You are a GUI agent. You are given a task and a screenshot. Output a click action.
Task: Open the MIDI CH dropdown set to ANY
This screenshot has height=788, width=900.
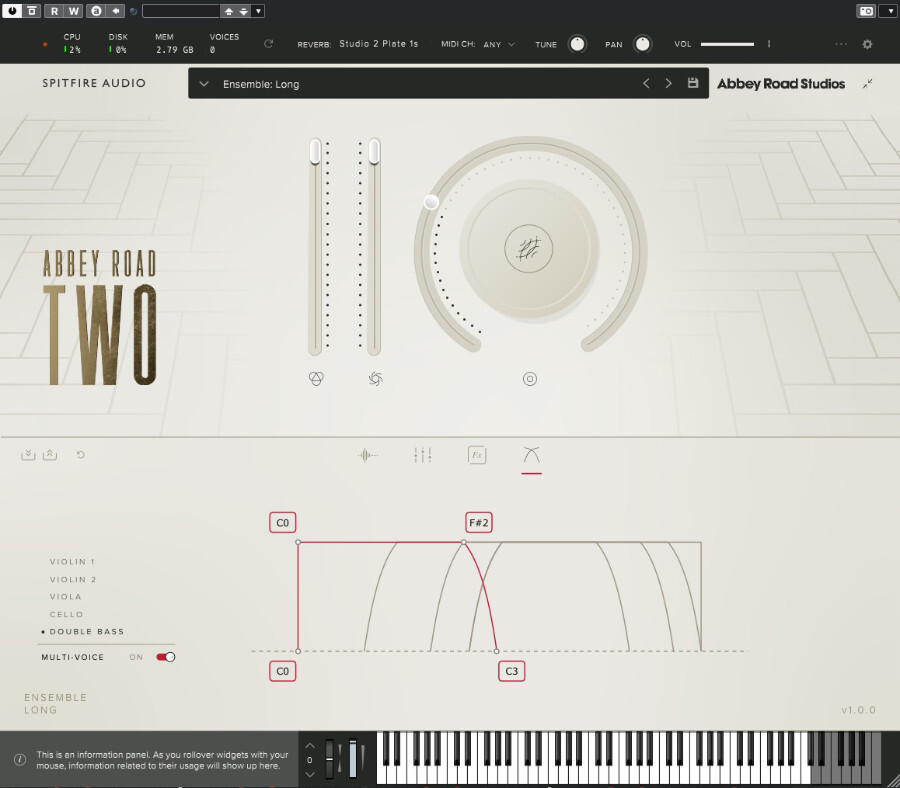tap(499, 44)
